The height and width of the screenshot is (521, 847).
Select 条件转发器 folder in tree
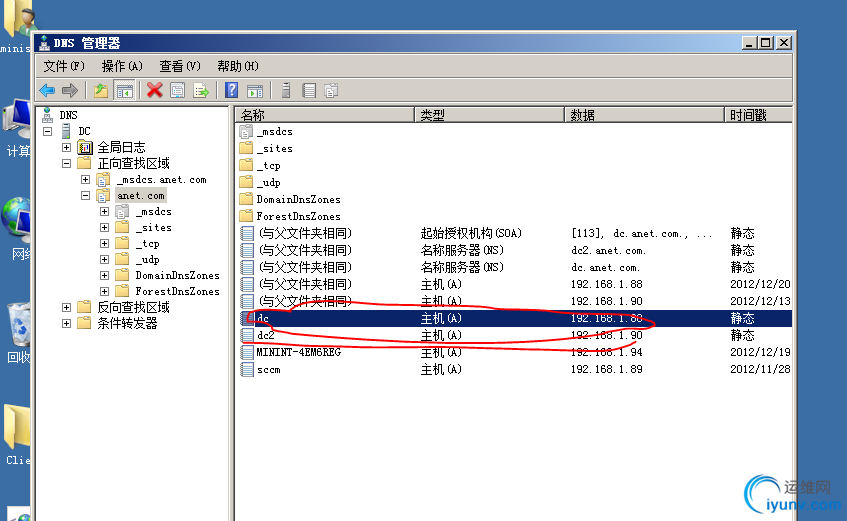tap(127, 323)
